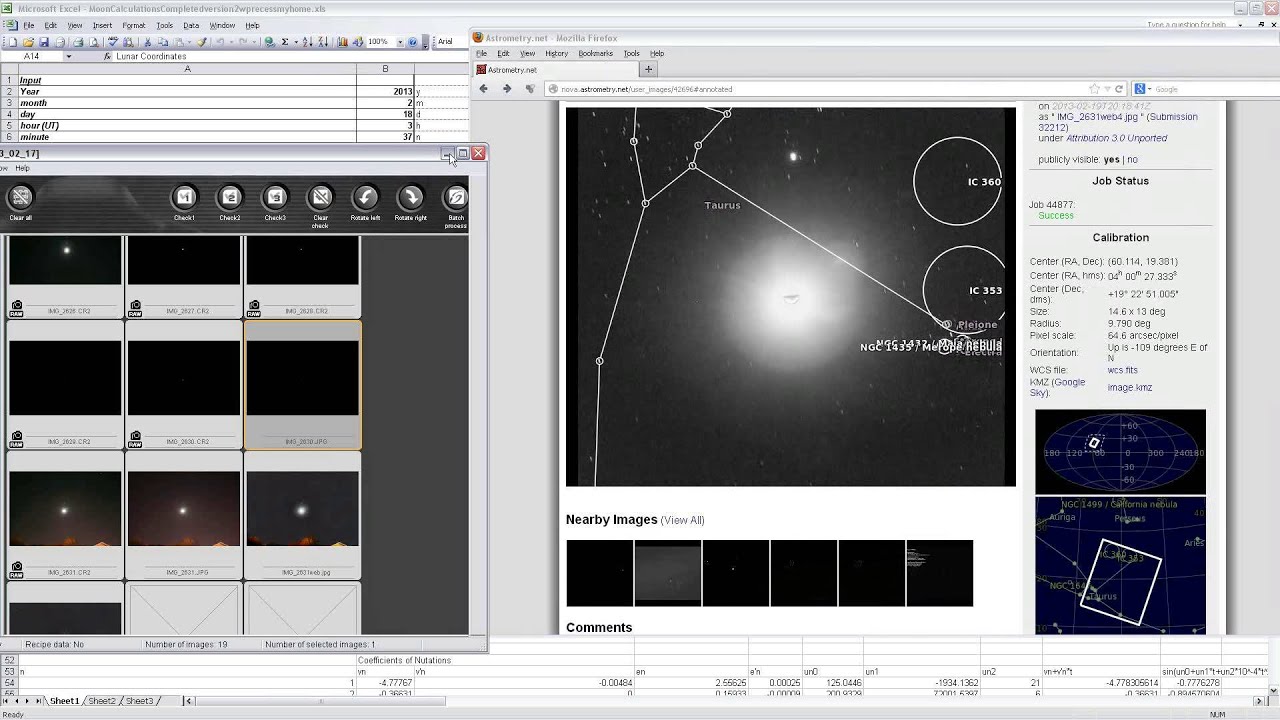
Task: Expand the AutoSum functions dropdown arrow
Action: click(x=296, y=42)
